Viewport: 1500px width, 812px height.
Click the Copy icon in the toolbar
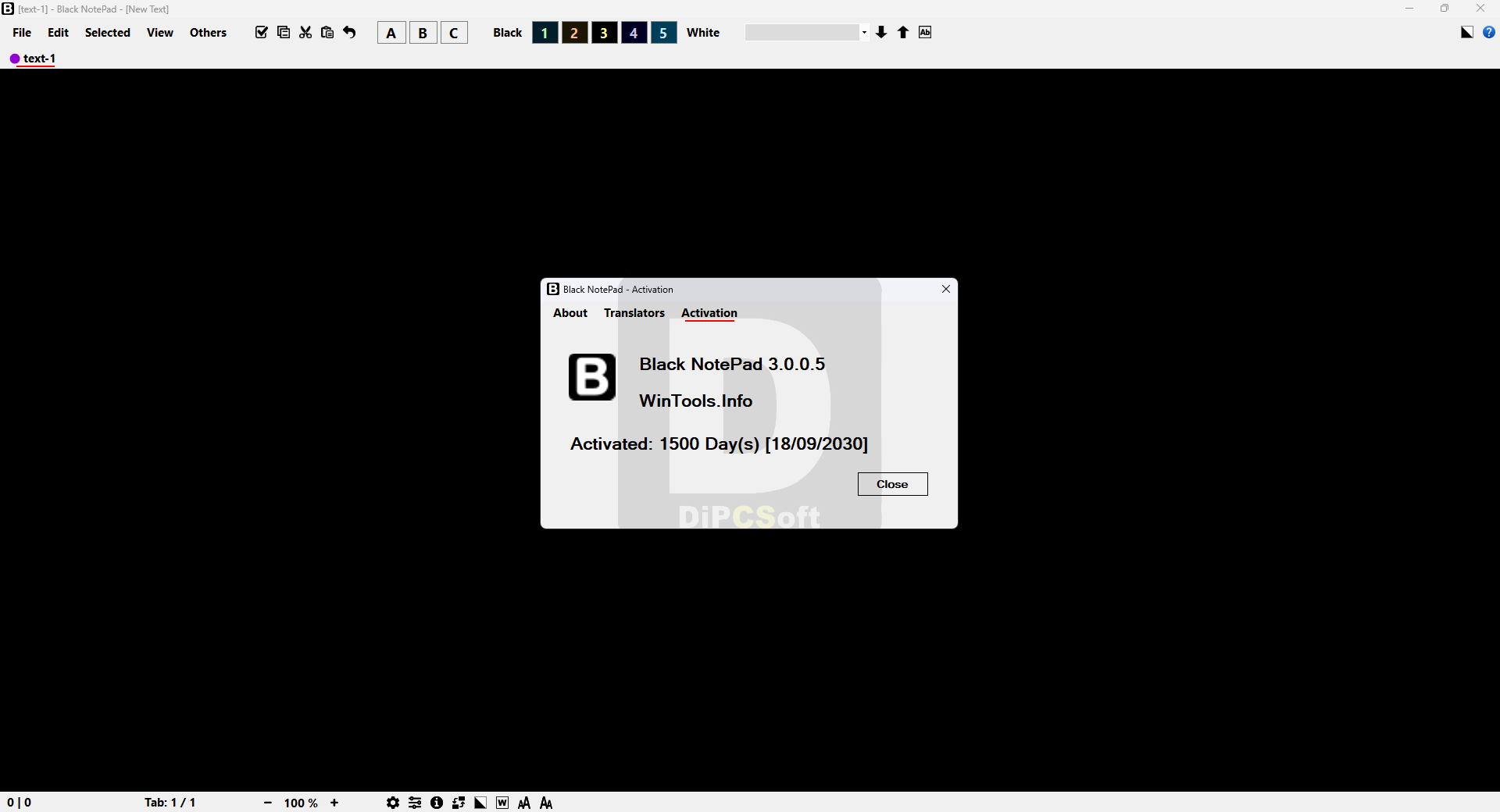click(x=284, y=32)
